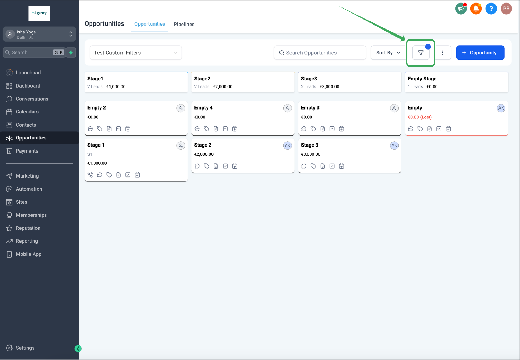Click the Empty Stage column header

(456, 82)
